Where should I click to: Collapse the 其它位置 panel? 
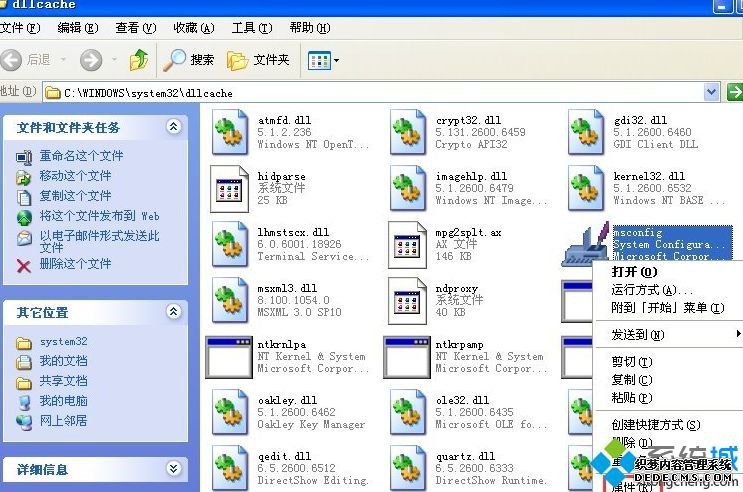click(x=174, y=311)
